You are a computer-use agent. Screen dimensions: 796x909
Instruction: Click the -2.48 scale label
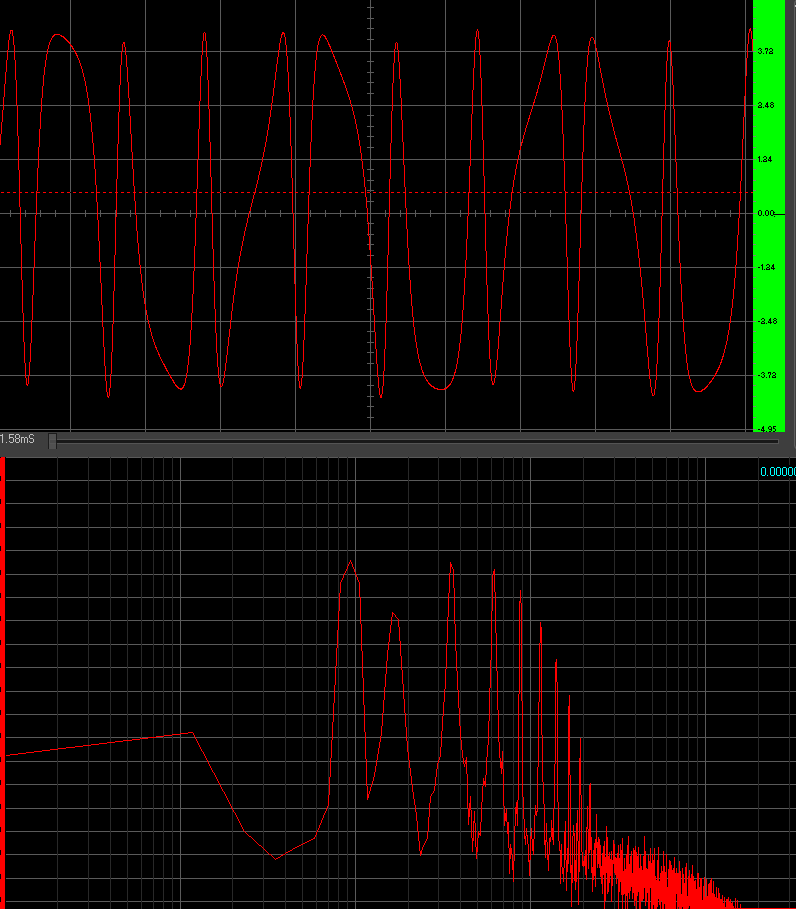point(766,321)
